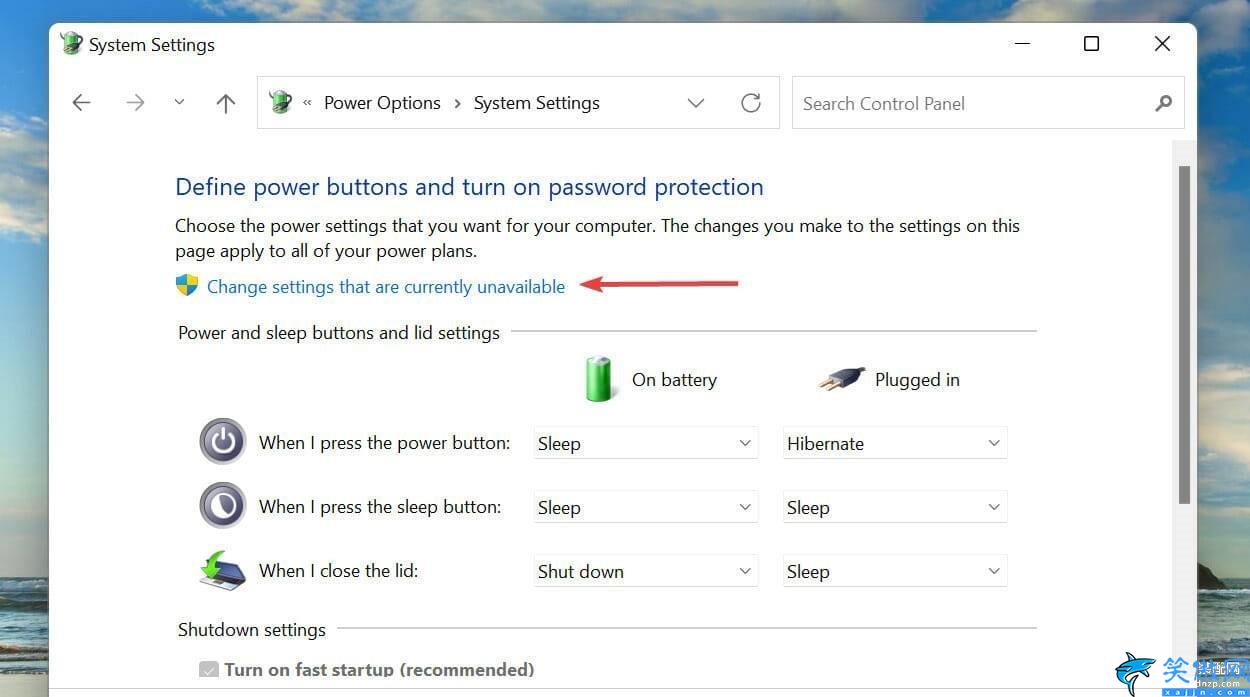Go back with the left arrow button

pos(82,103)
